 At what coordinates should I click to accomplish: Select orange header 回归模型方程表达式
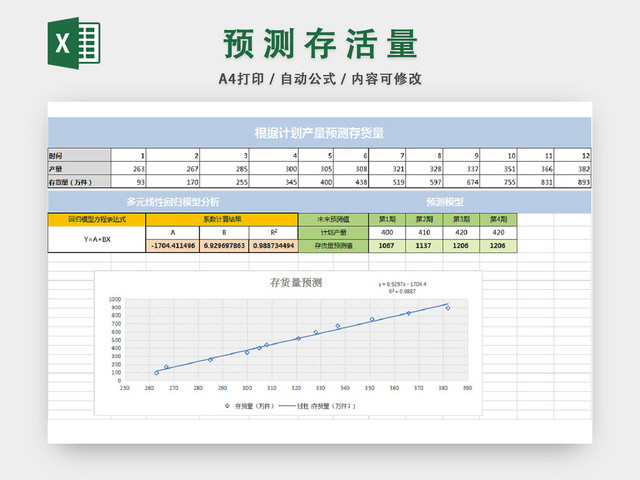click(97, 219)
